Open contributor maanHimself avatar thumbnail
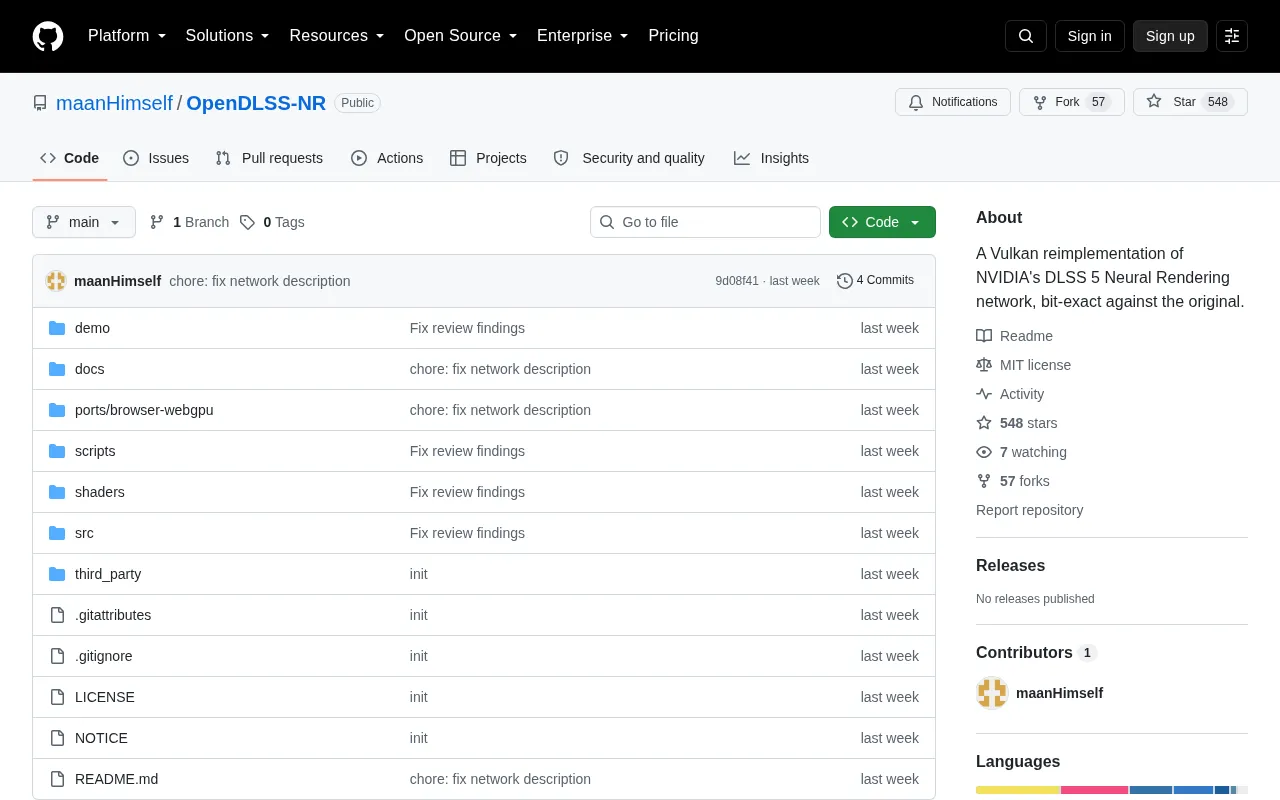 tap(992, 693)
